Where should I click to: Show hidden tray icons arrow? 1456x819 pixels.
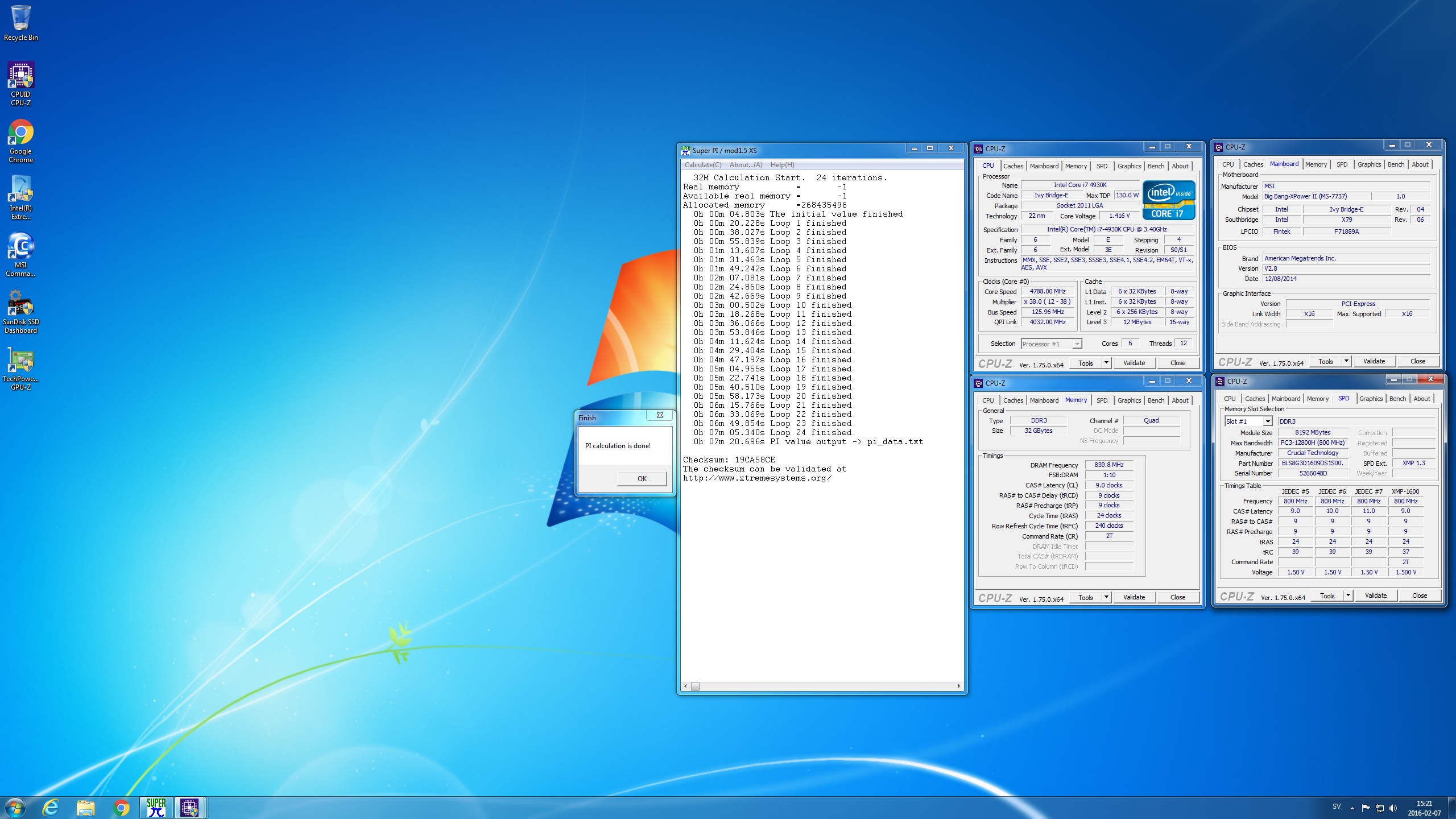tap(1352, 808)
